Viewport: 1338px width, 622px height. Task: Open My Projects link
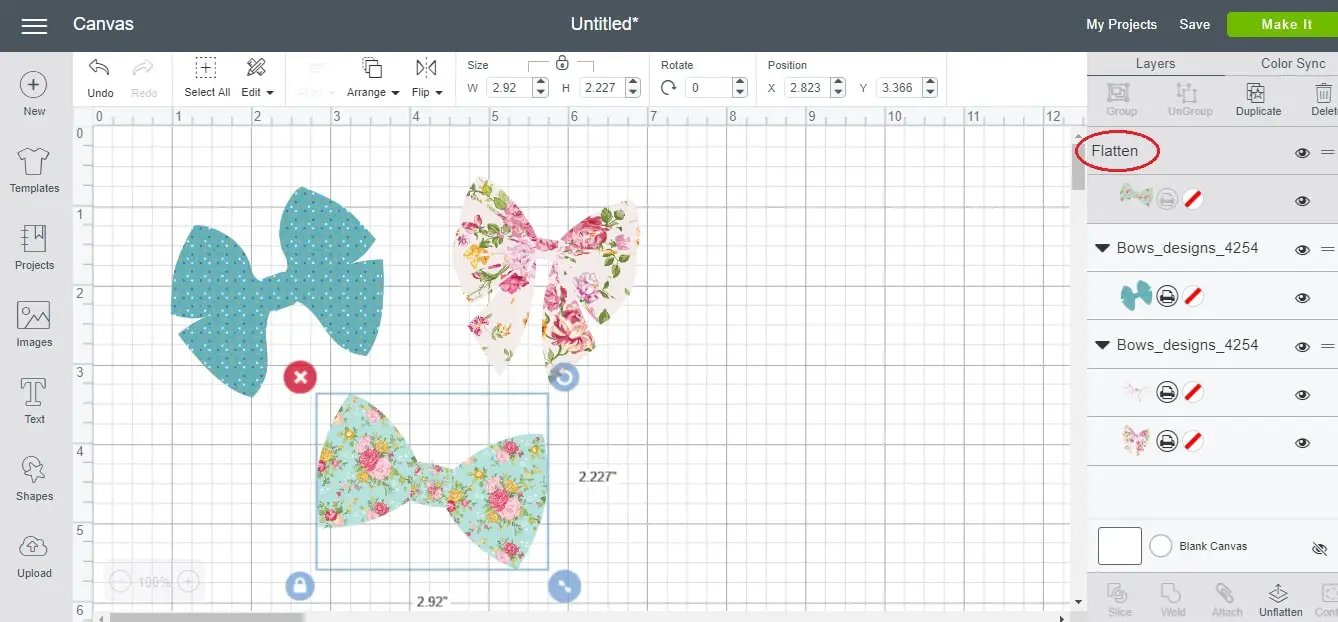(1121, 25)
